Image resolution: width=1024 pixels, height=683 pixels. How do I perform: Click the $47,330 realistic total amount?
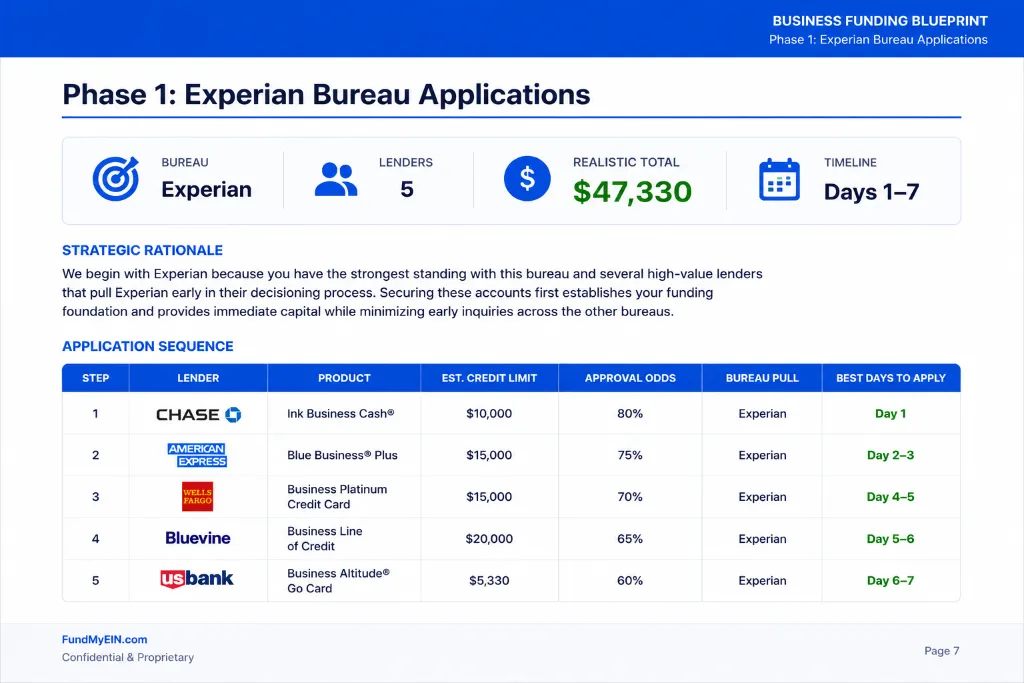pos(632,191)
